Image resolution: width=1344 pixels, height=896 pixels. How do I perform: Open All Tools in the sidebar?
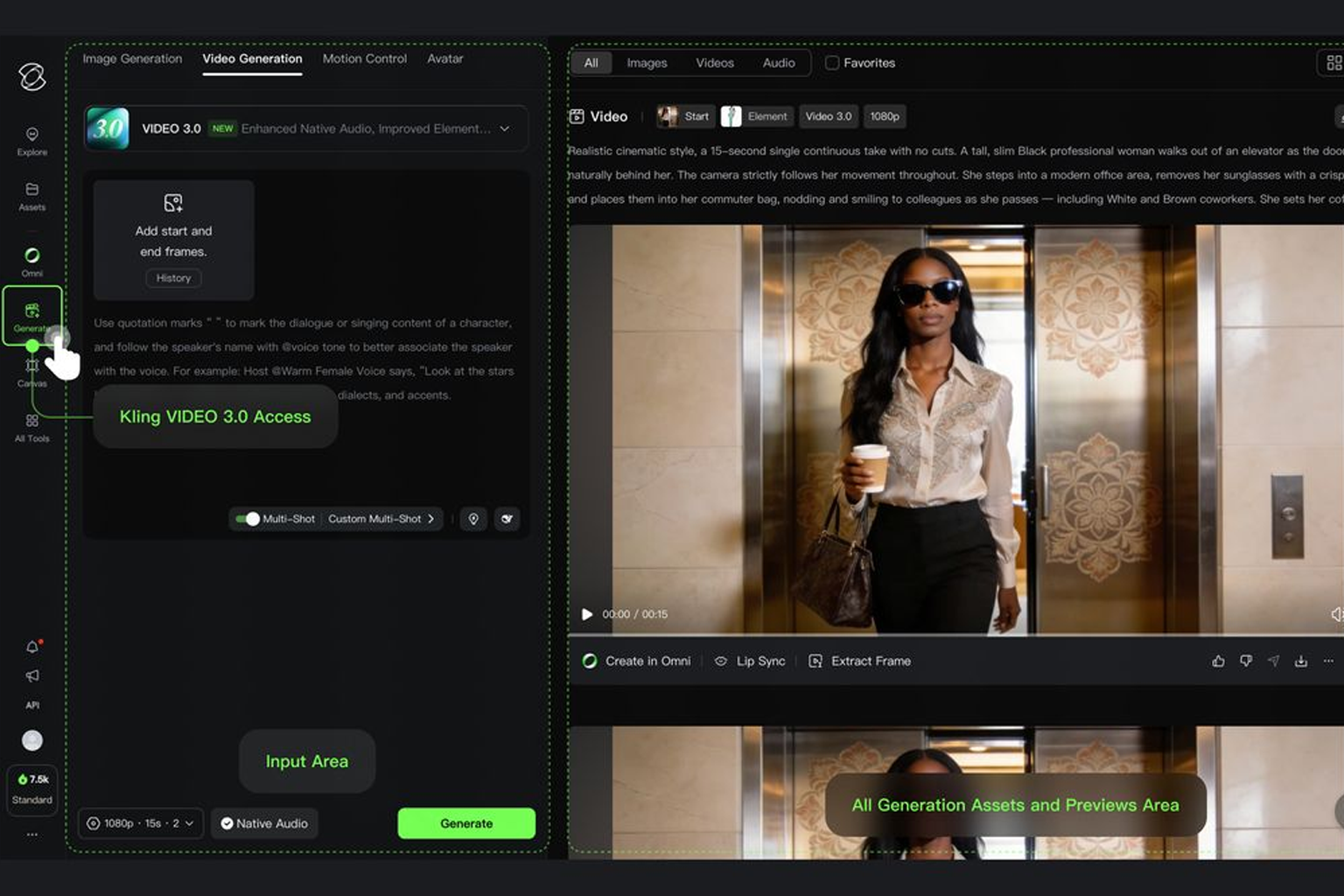[x=31, y=428]
